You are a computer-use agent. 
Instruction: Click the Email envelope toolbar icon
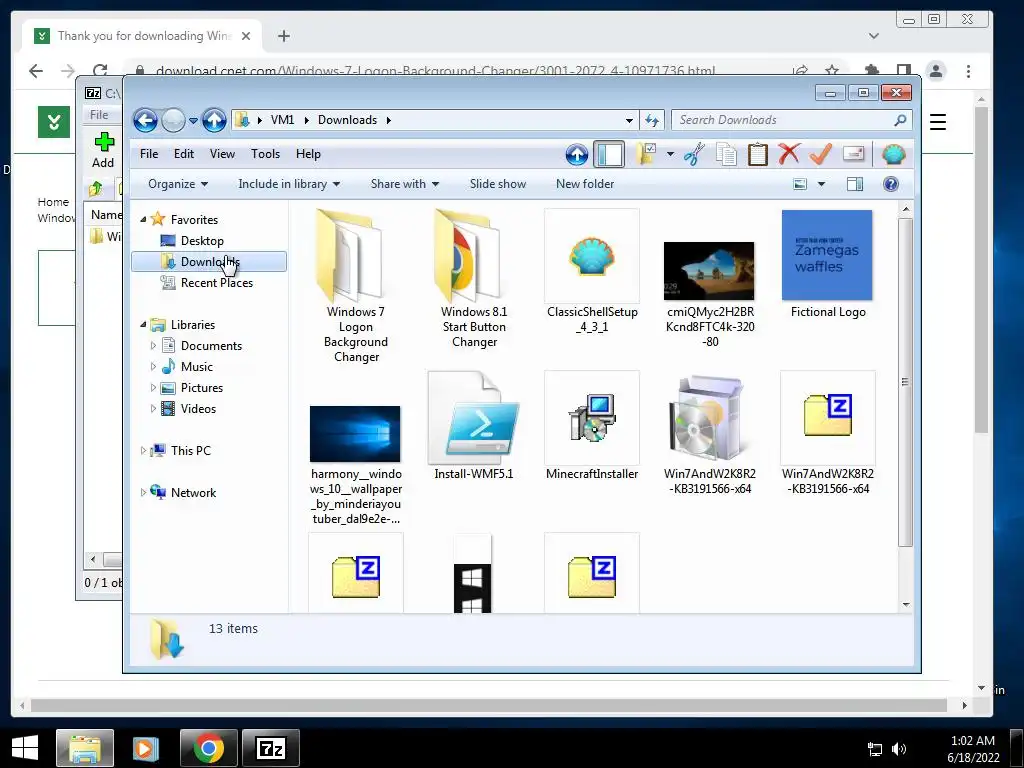pyautogui.click(x=854, y=153)
